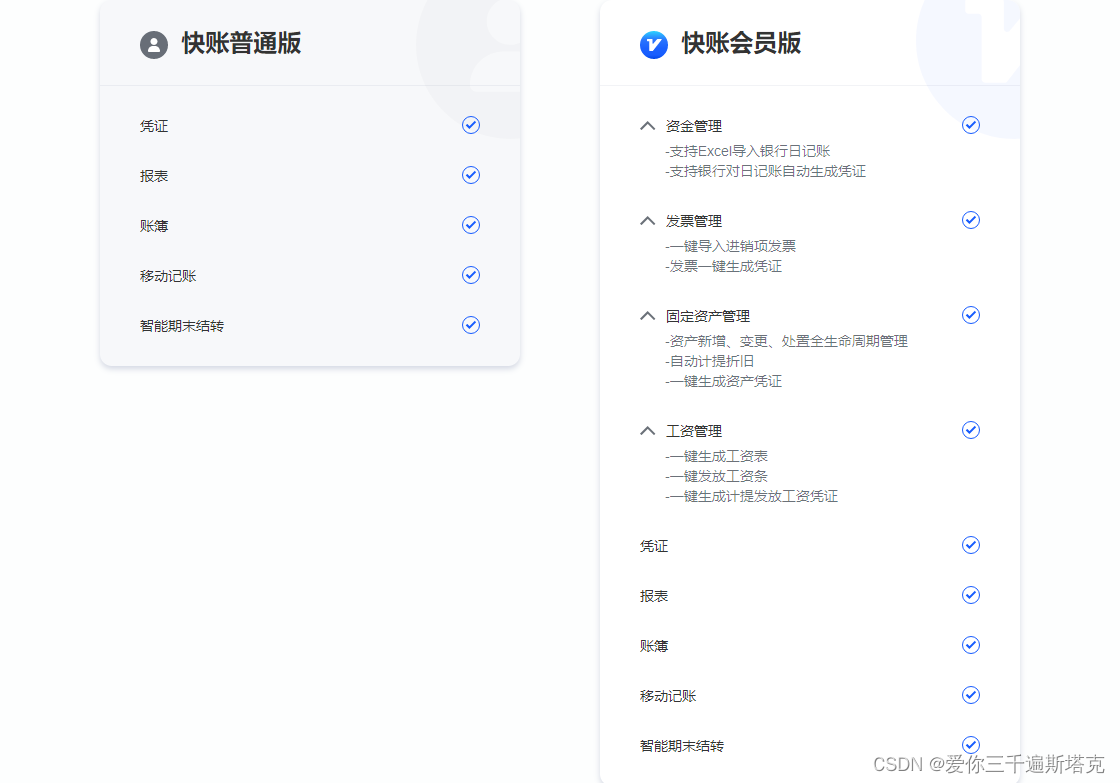1120x783 pixels.
Task: Click the 智能期末结转 label in 快账普通版
Action: tap(182, 326)
